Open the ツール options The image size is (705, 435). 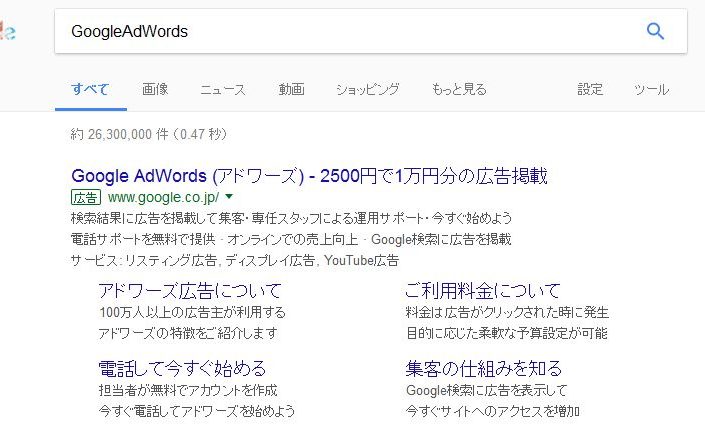click(651, 89)
